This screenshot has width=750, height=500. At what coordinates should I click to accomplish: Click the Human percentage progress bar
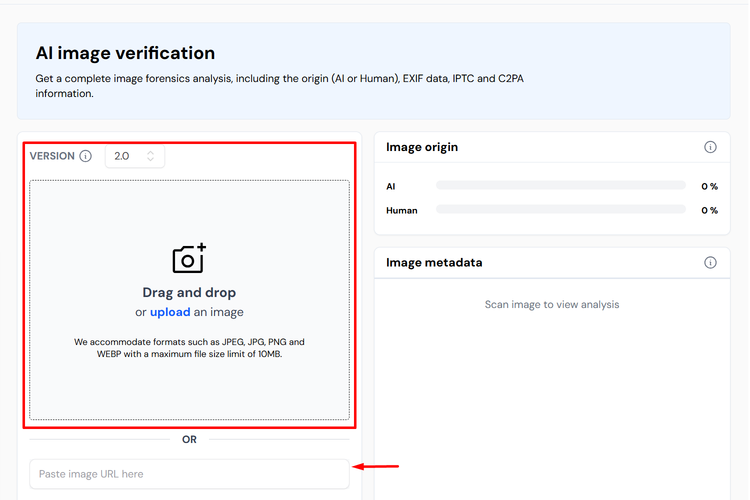[561, 210]
